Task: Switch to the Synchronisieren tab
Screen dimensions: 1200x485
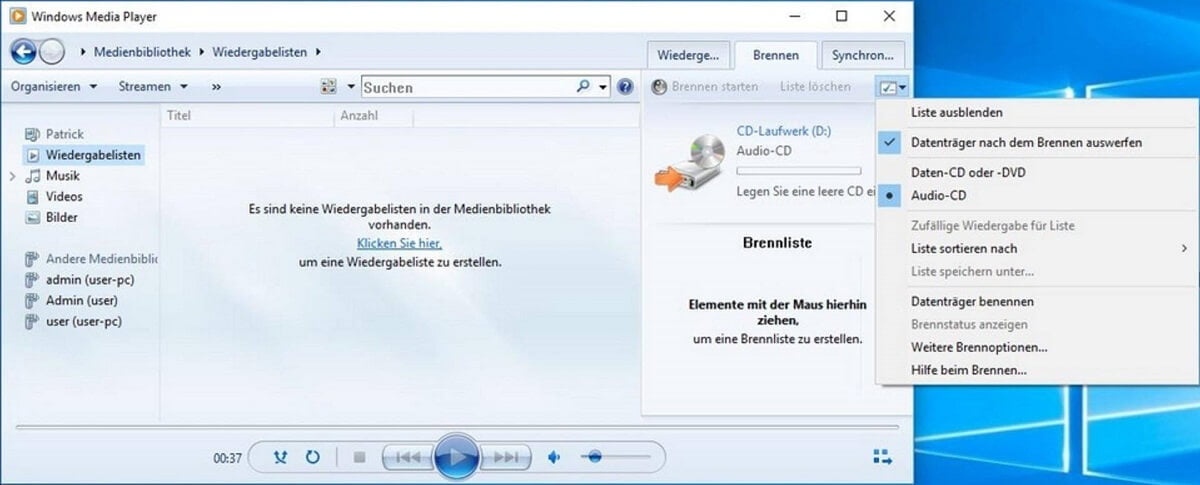Action: [863, 55]
